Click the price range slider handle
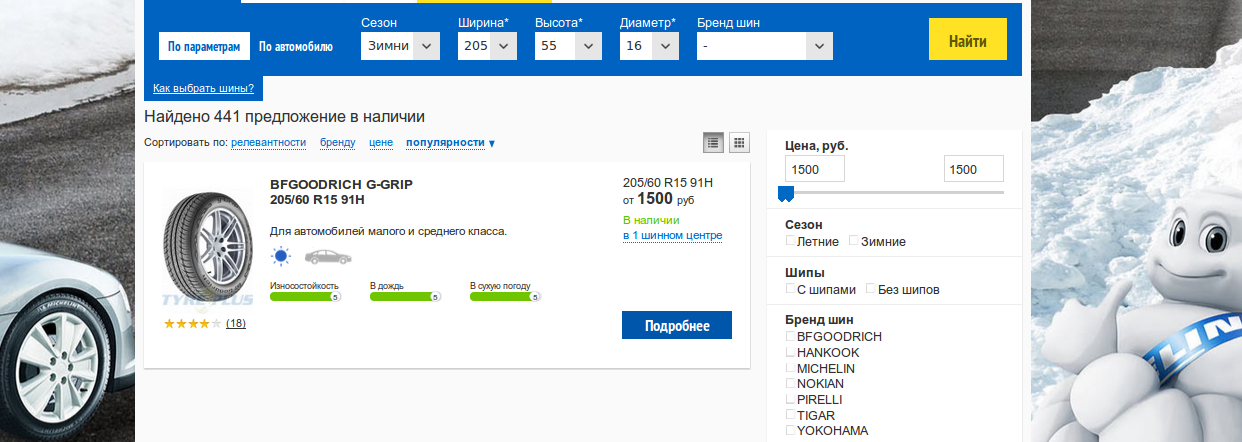1242x442 pixels. coord(786,193)
